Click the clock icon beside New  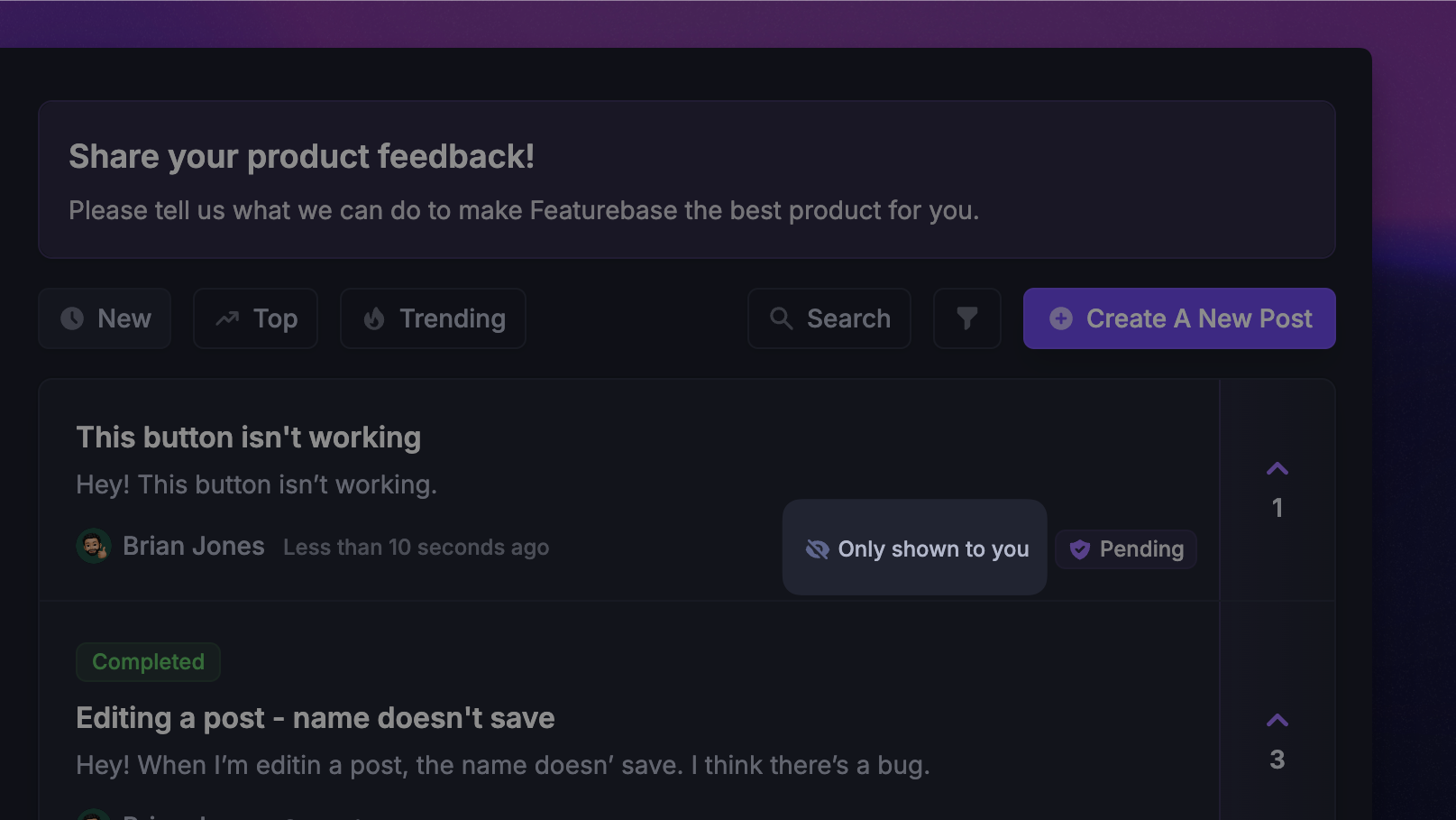click(71, 318)
